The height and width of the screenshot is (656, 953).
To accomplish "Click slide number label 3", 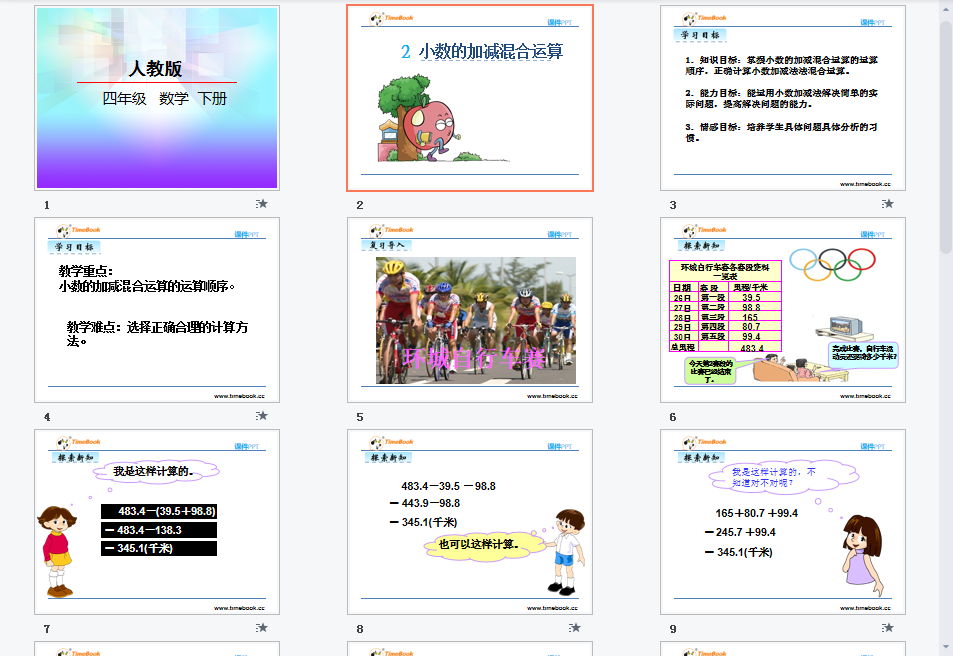I will tap(673, 205).
